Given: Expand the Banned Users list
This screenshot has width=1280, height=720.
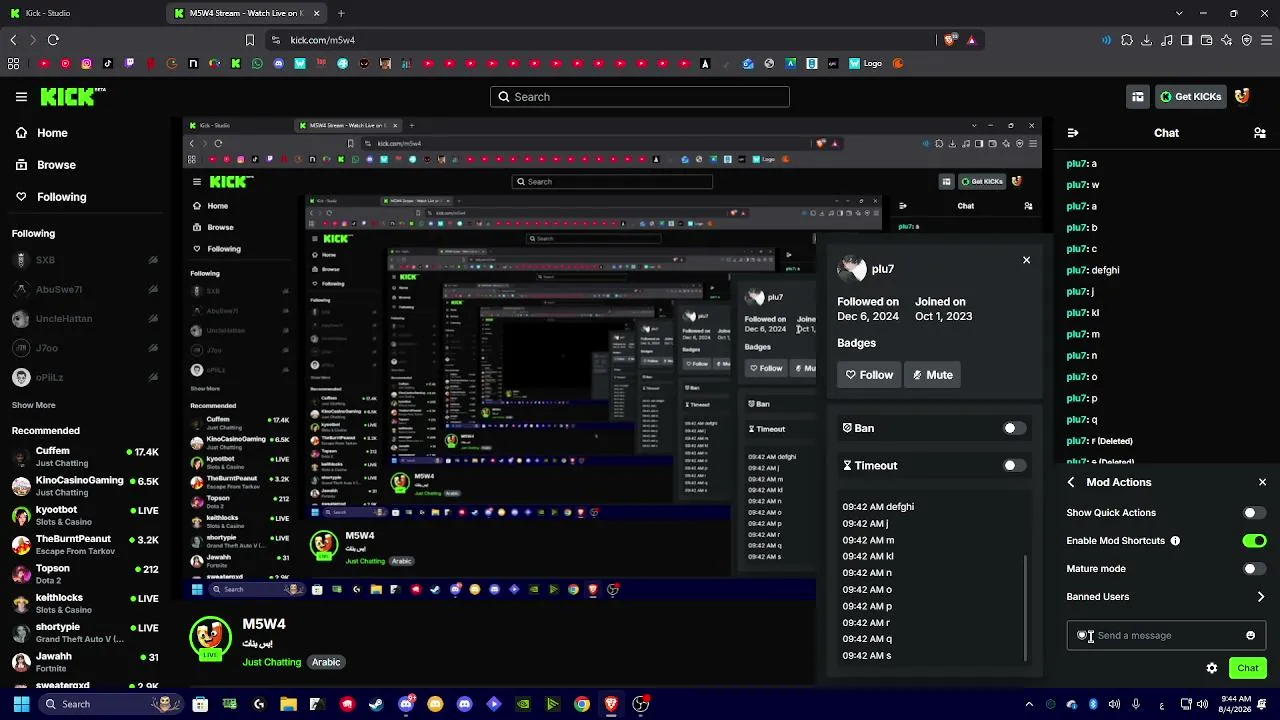Looking at the screenshot, I should point(1166,597).
